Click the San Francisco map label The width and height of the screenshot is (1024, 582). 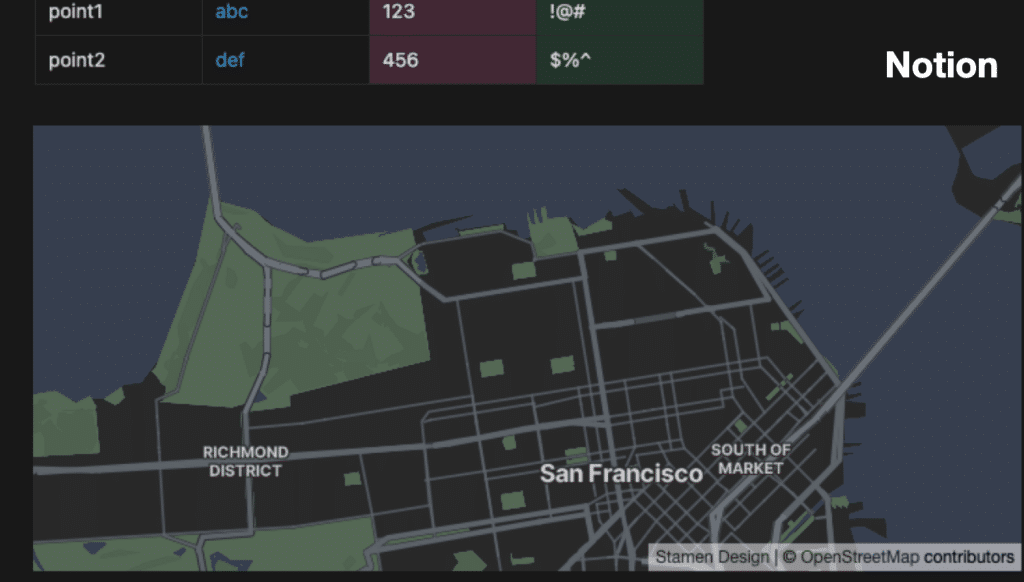click(621, 473)
